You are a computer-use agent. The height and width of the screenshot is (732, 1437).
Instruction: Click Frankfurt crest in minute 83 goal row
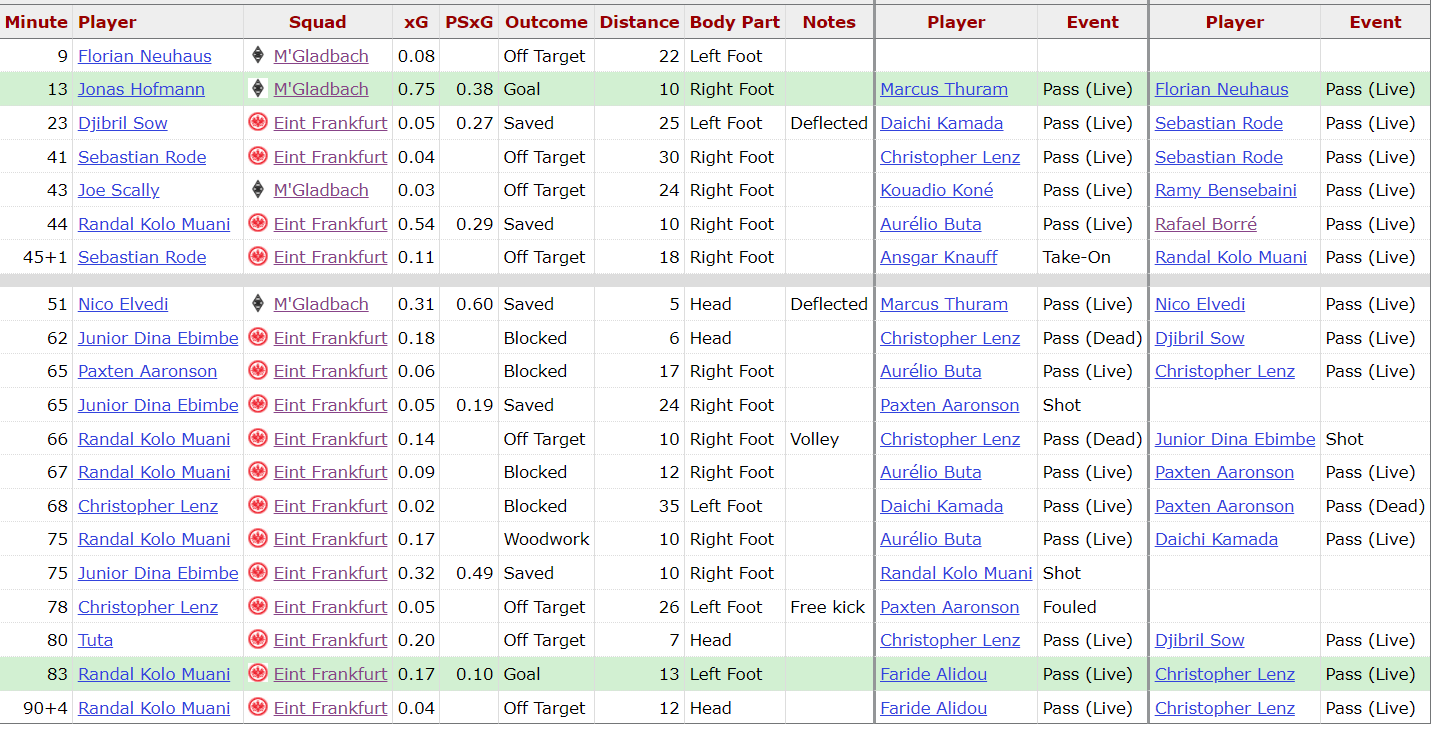257,674
